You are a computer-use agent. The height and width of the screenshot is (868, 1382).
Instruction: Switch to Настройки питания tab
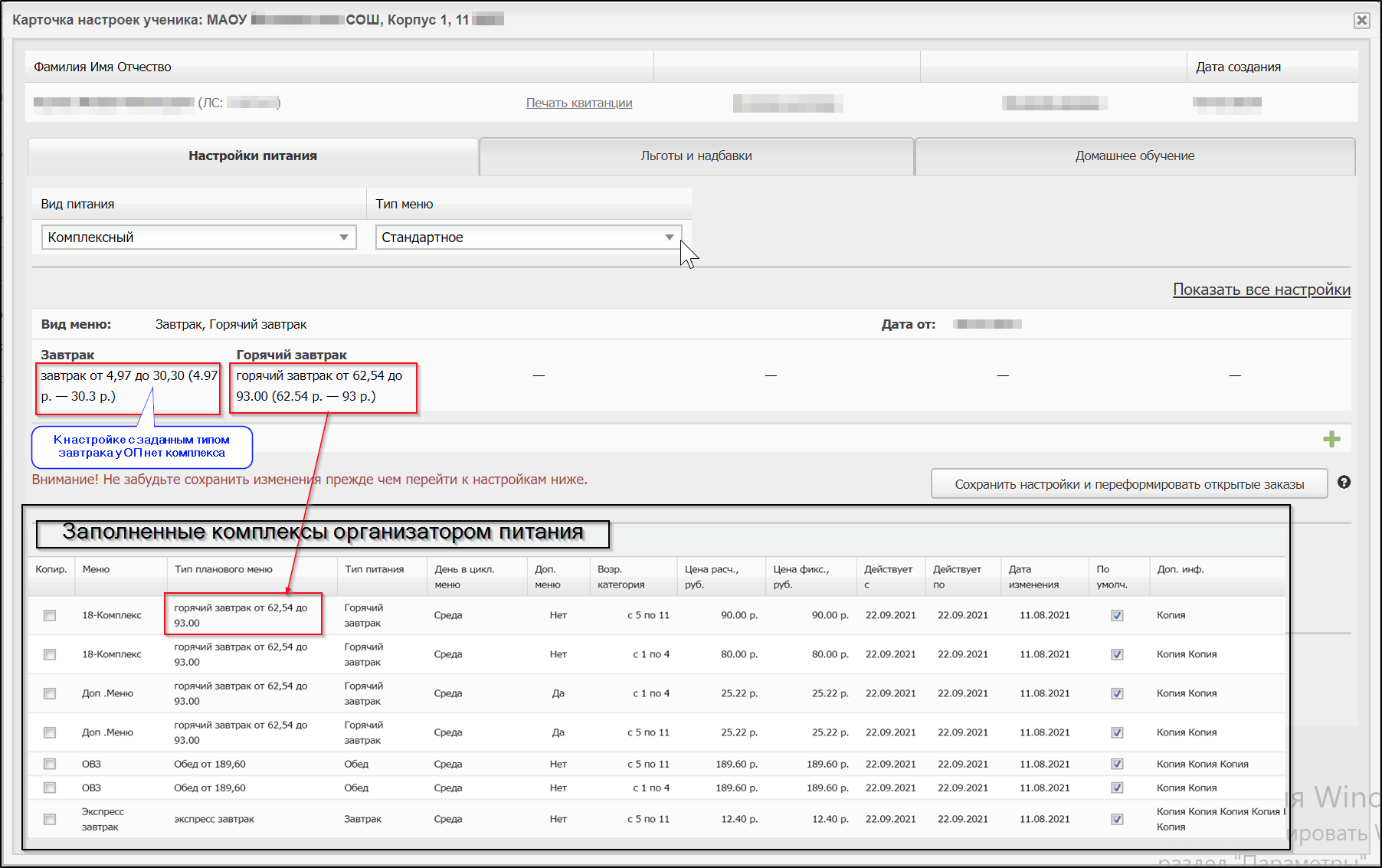[253, 156]
